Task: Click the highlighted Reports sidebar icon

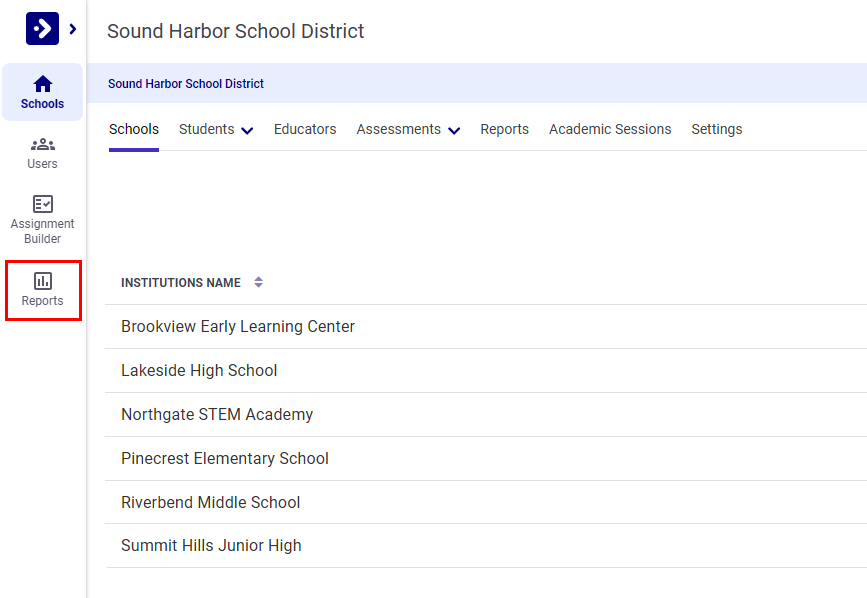Action: click(x=42, y=290)
